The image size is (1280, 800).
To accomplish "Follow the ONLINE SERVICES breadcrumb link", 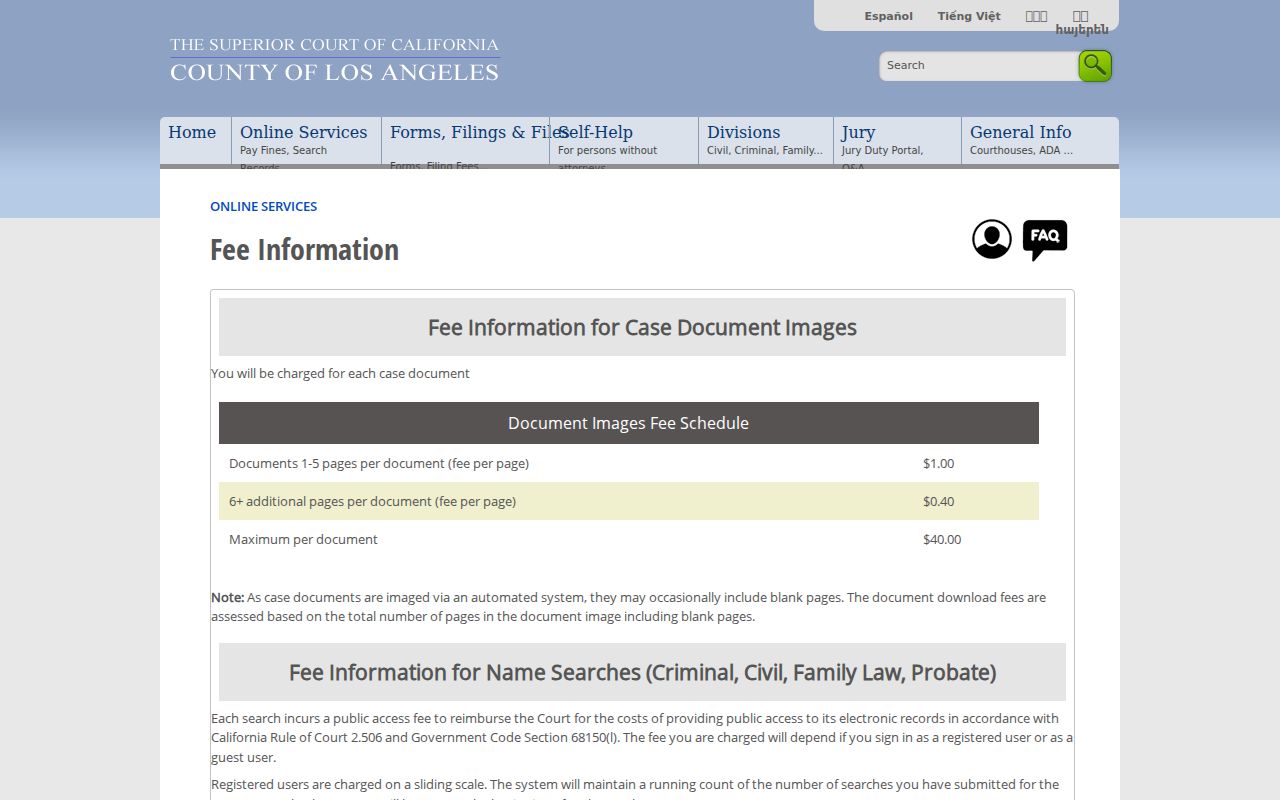I will (x=263, y=206).
